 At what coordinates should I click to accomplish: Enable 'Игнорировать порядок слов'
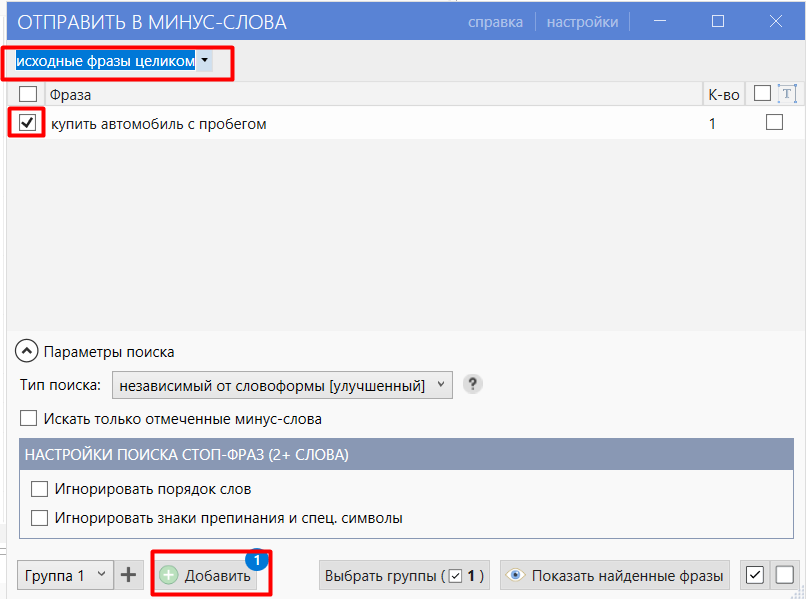pos(40,488)
